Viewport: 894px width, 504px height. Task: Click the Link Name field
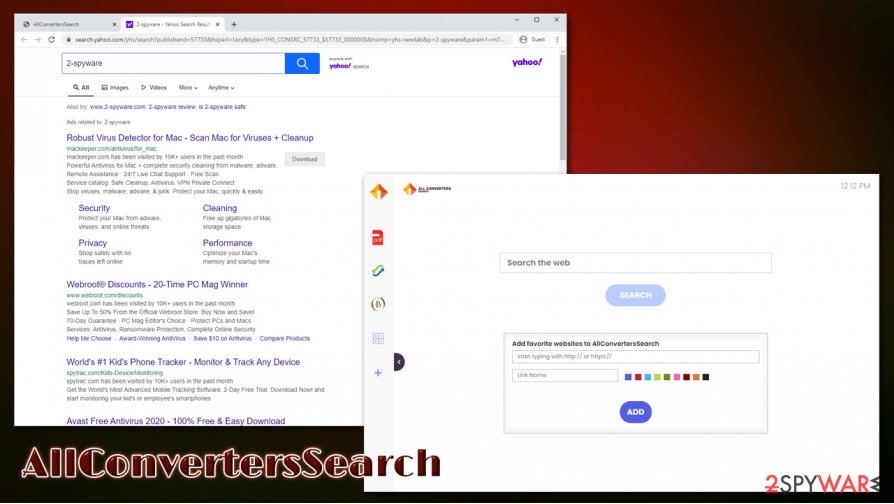pyautogui.click(x=564, y=375)
